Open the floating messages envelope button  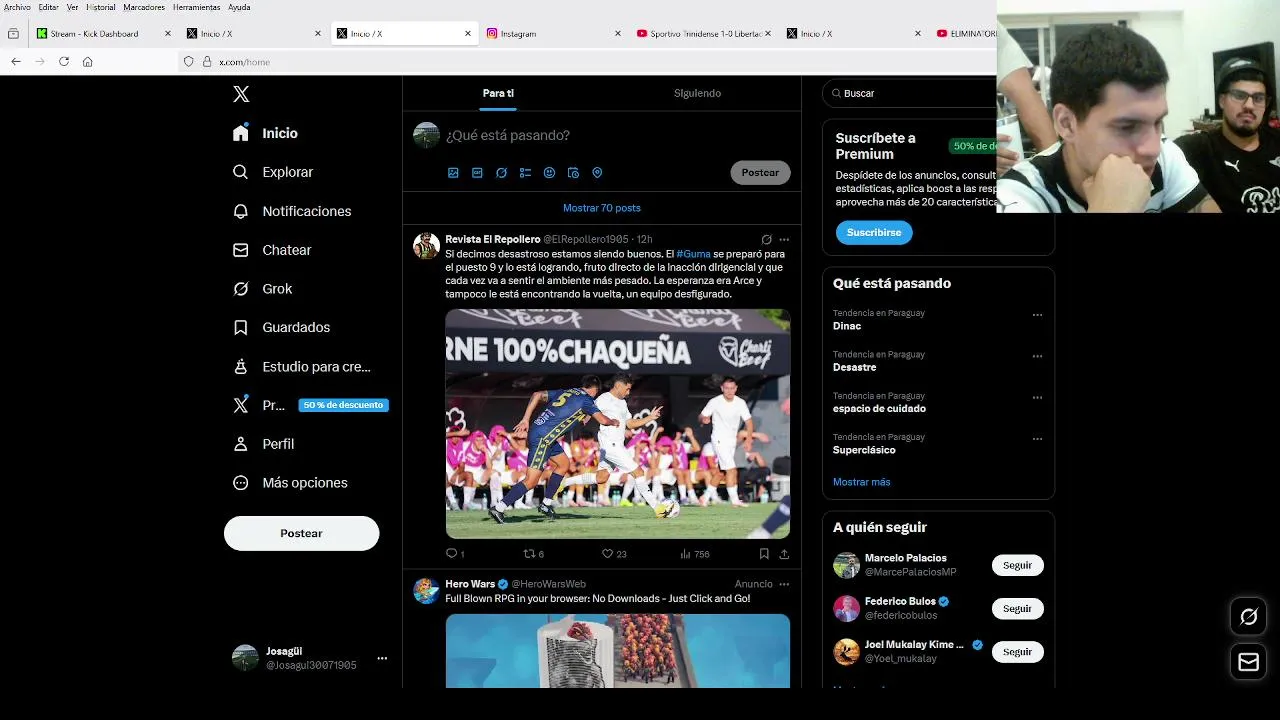[x=1248, y=662]
